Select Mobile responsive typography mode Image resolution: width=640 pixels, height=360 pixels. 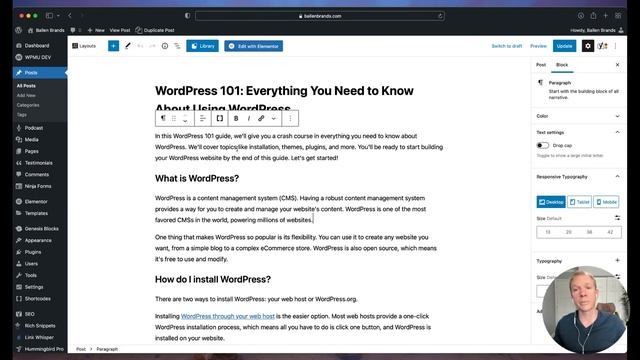tap(606, 202)
